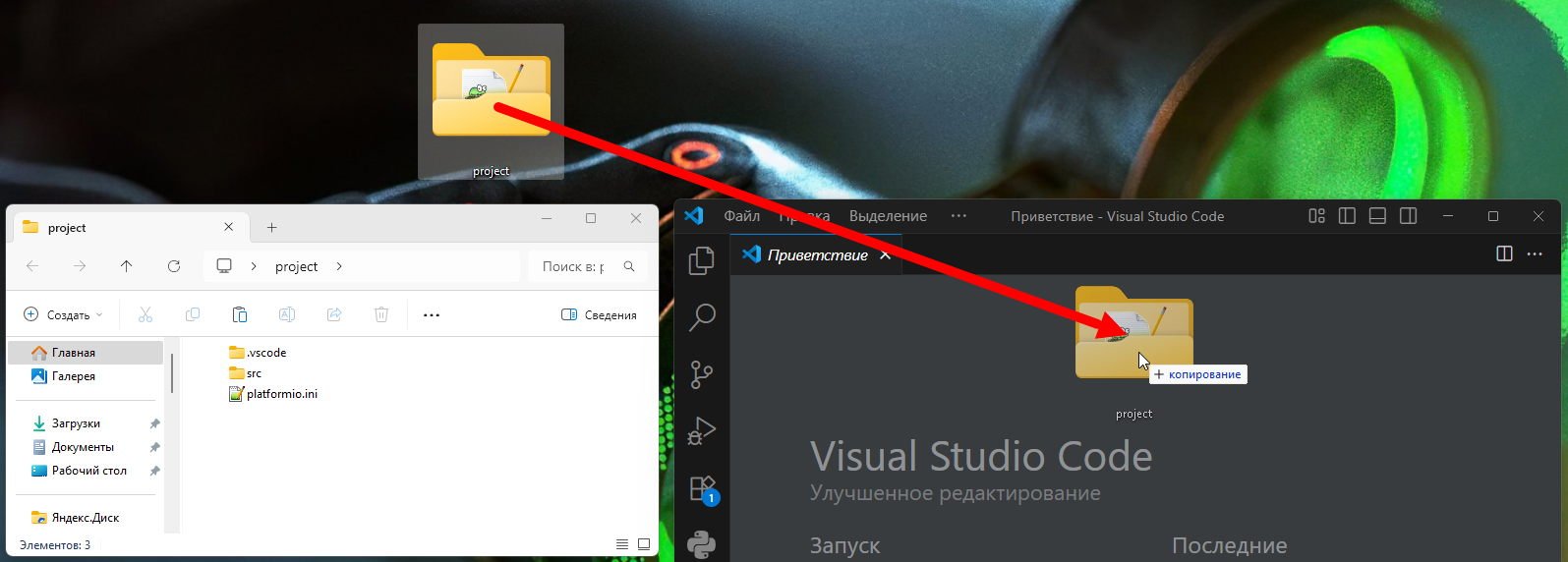Click the Explorer search field Поиск в
The height and width of the screenshot is (562, 1568).
click(x=587, y=266)
